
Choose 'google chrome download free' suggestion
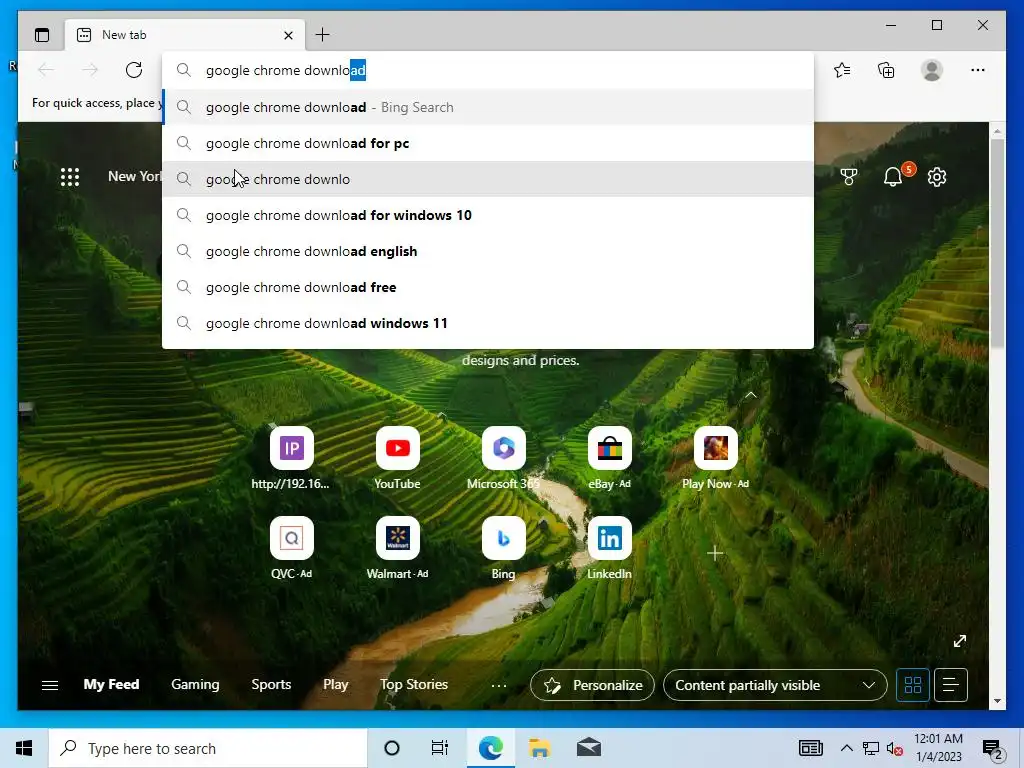488,287
